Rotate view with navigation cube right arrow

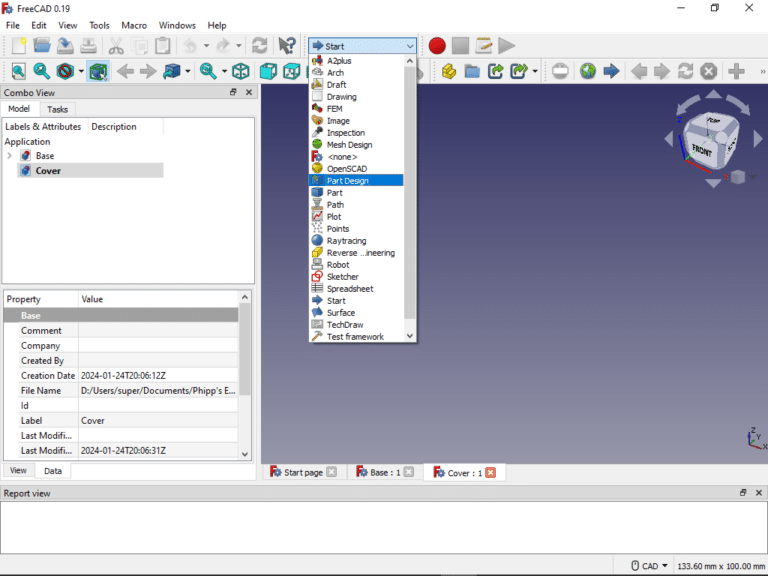coord(758,139)
